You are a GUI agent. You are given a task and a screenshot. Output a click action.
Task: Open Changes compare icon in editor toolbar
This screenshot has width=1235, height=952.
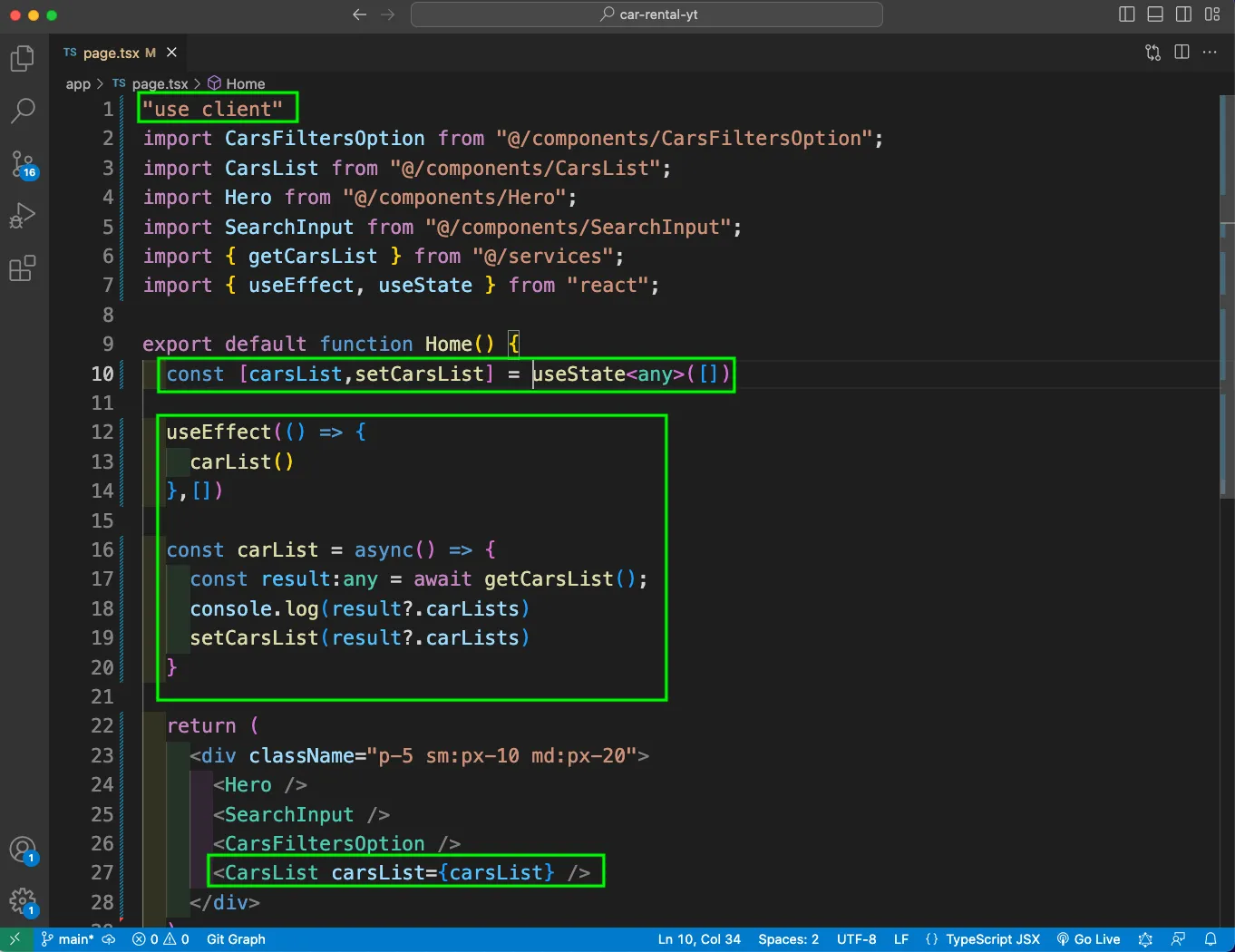click(x=1152, y=53)
